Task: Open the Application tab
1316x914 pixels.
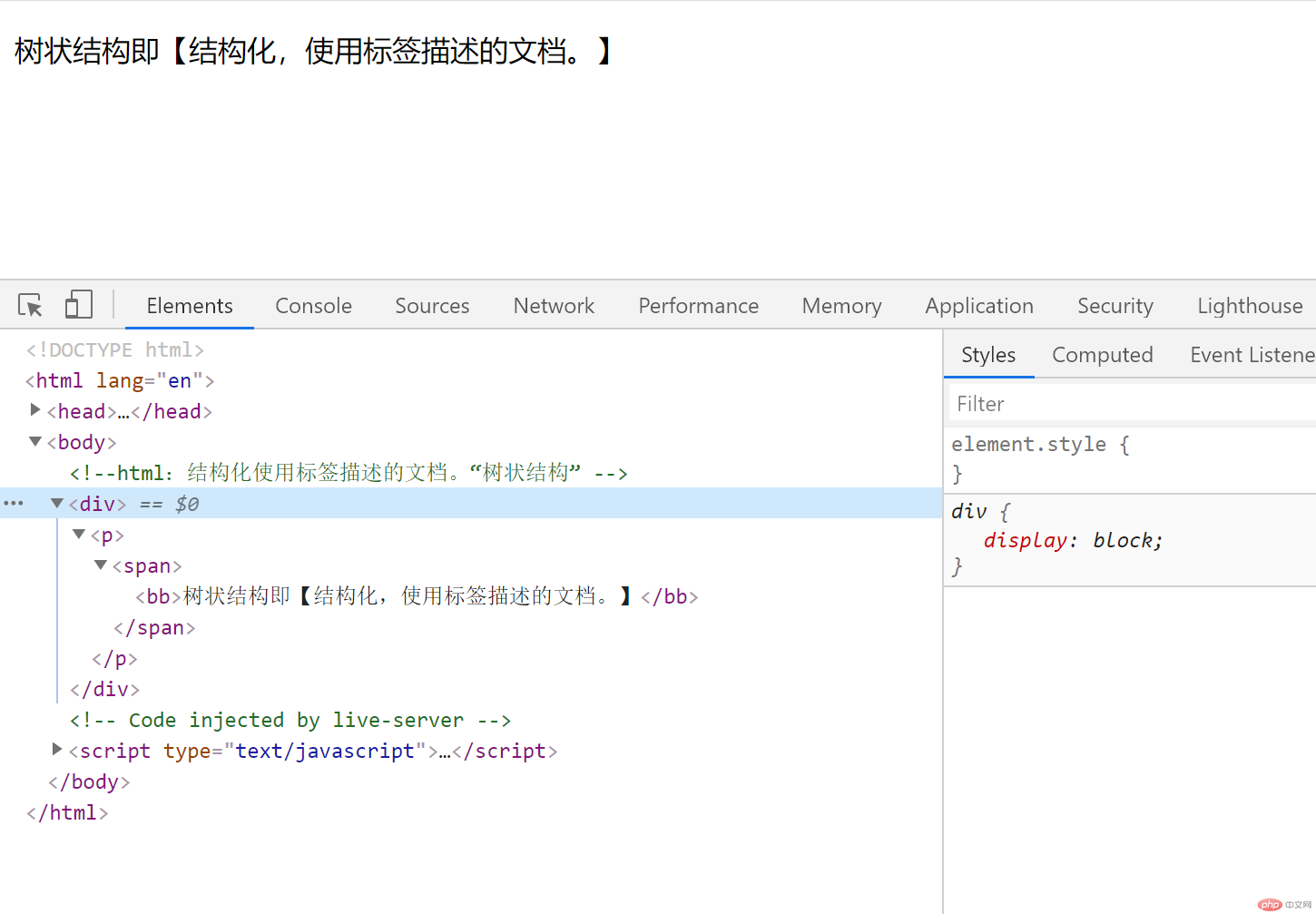Action: coord(979,306)
